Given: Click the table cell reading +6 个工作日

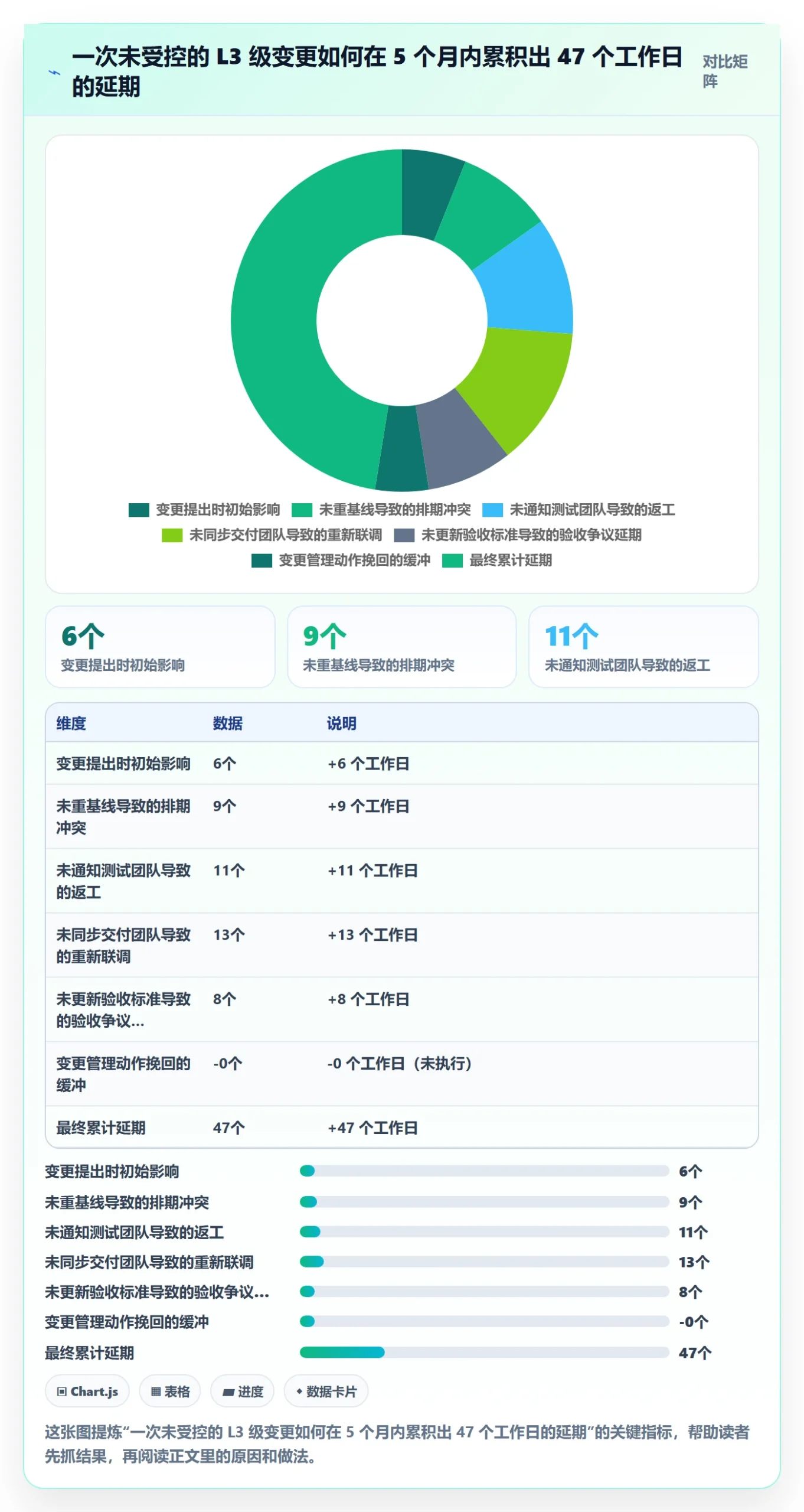Looking at the screenshot, I should click(x=368, y=764).
